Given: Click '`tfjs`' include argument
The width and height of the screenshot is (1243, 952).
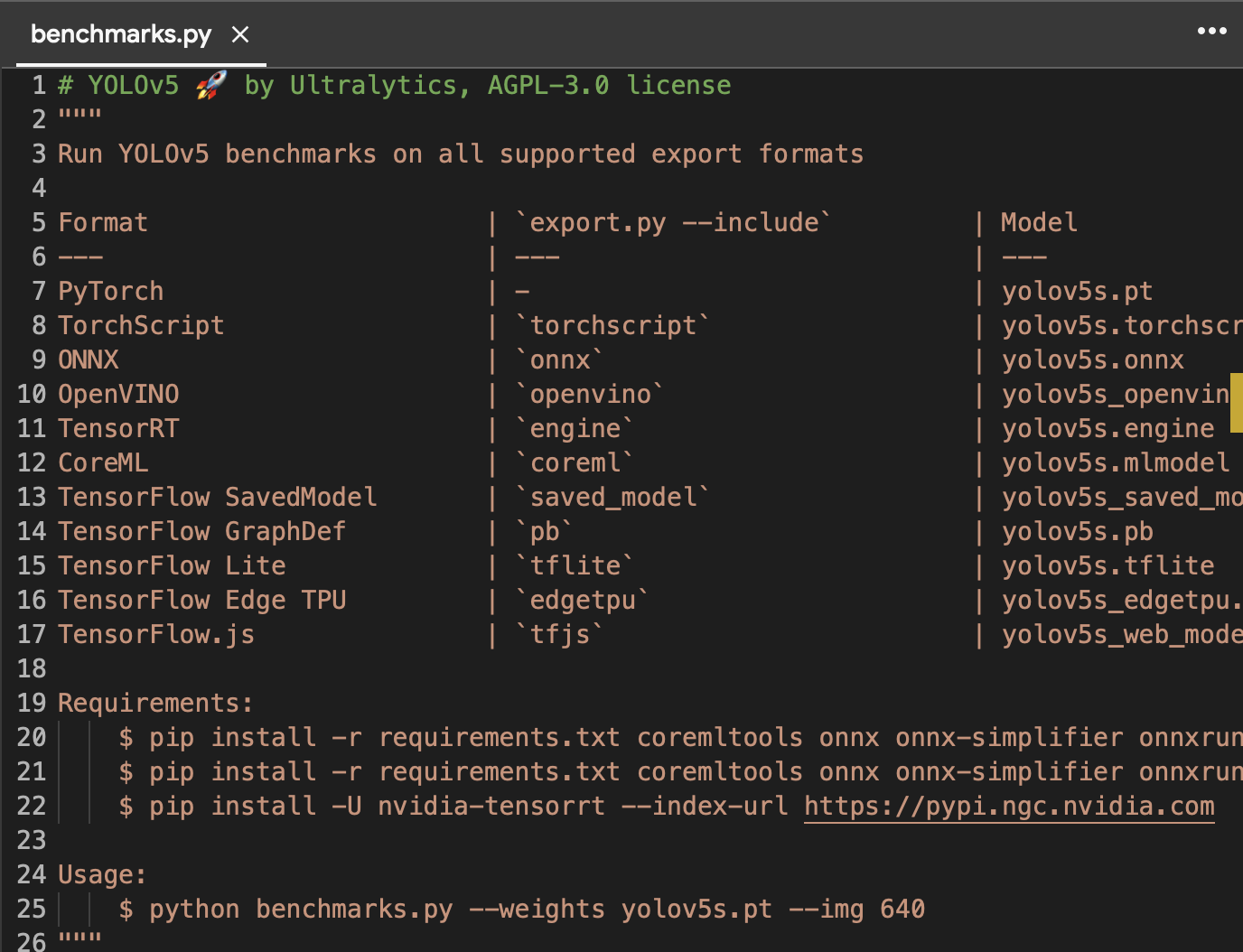Looking at the screenshot, I should click(x=560, y=634).
